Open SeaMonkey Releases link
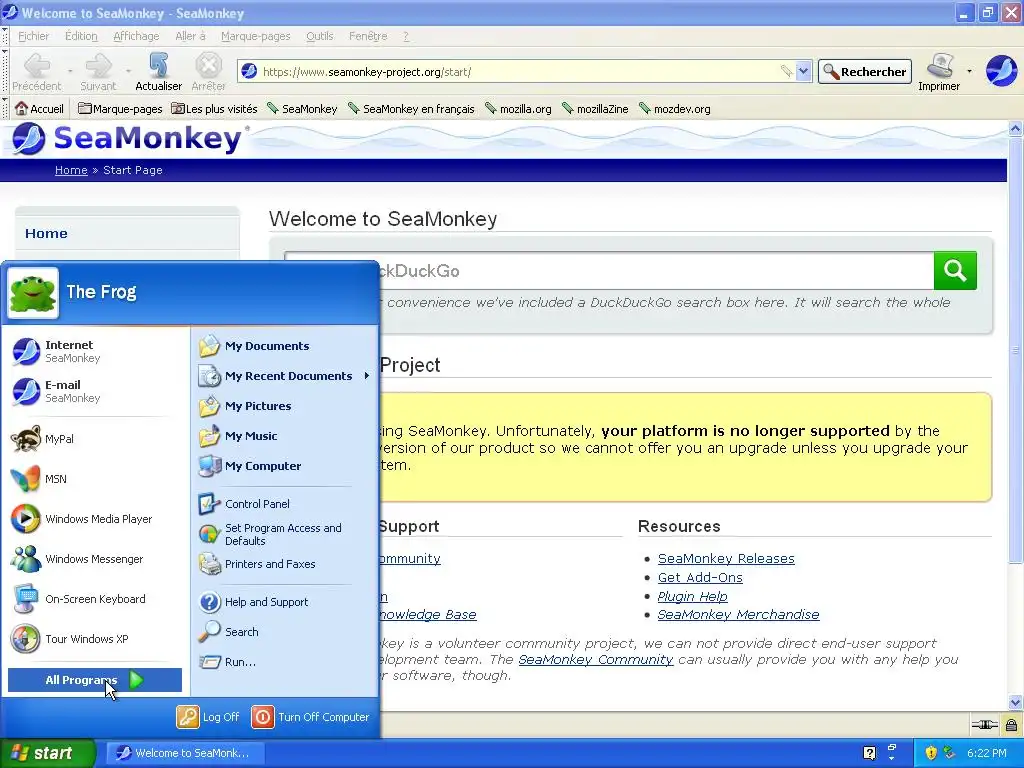The width and height of the screenshot is (1024, 768). tap(726, 558)
